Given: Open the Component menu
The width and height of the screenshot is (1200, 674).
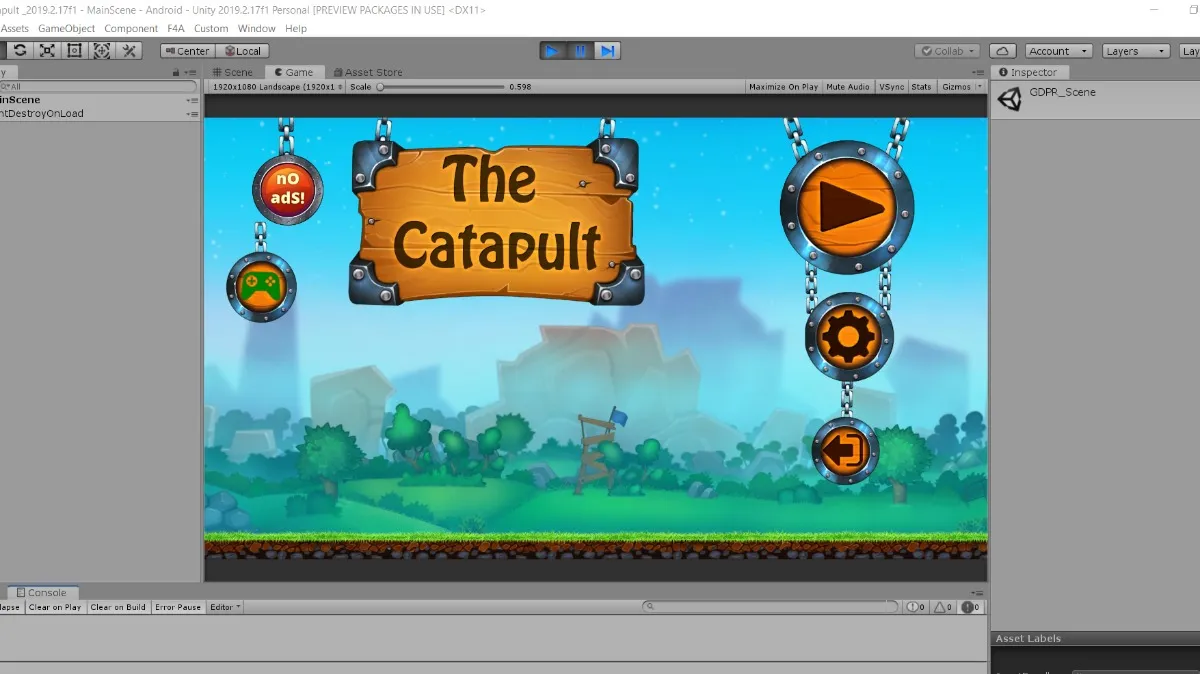Looking at the screenshot, I should tap(131, 29).
